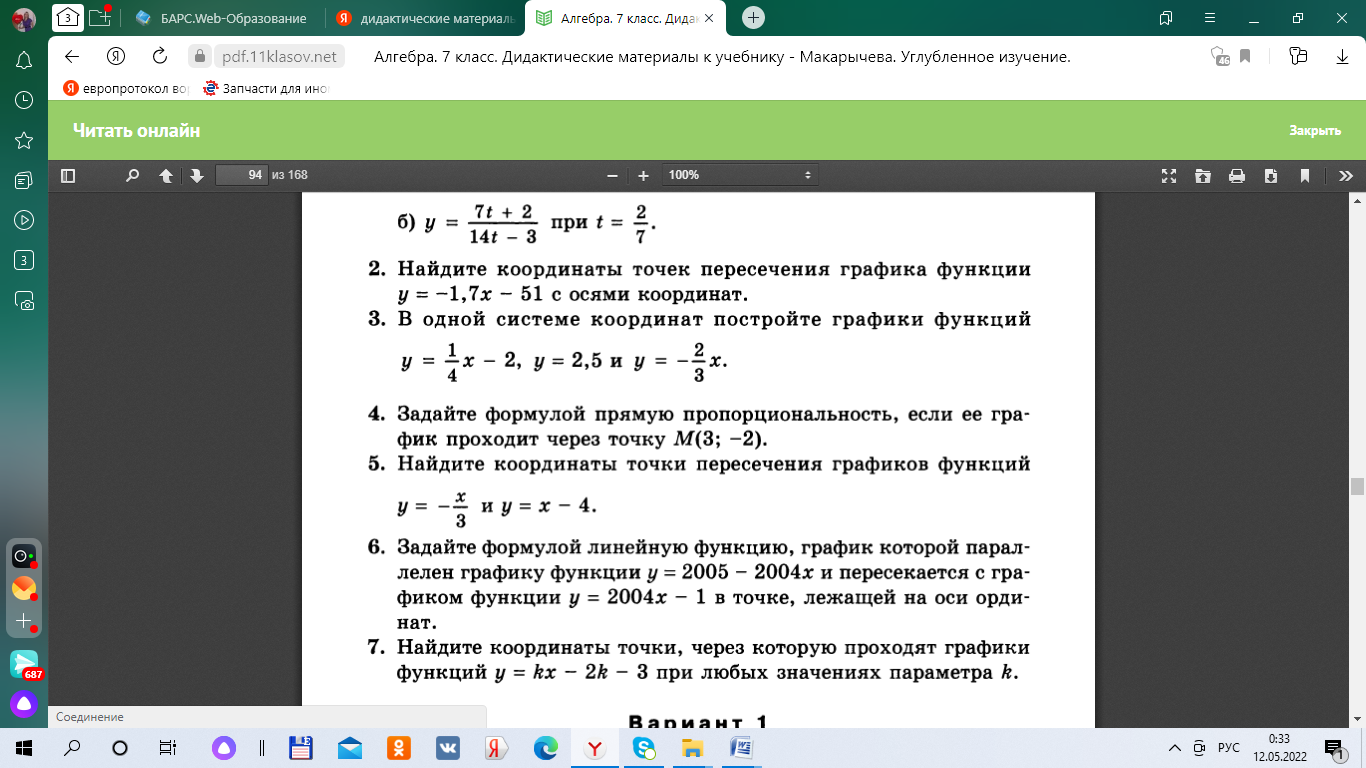Switch to БАРС.Web-Образование tab

pyautogui.click(x=223, y=17)
